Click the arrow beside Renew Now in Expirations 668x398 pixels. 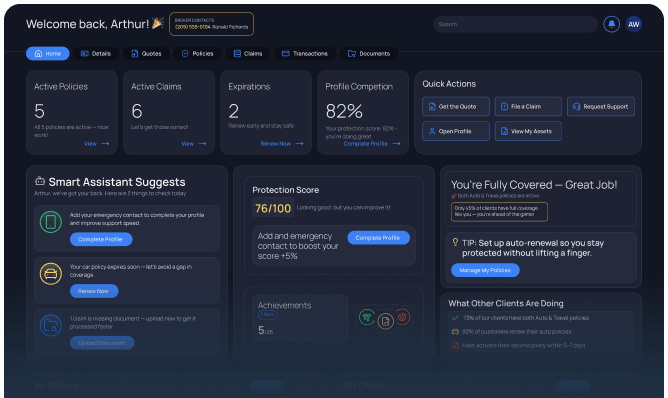299,144
